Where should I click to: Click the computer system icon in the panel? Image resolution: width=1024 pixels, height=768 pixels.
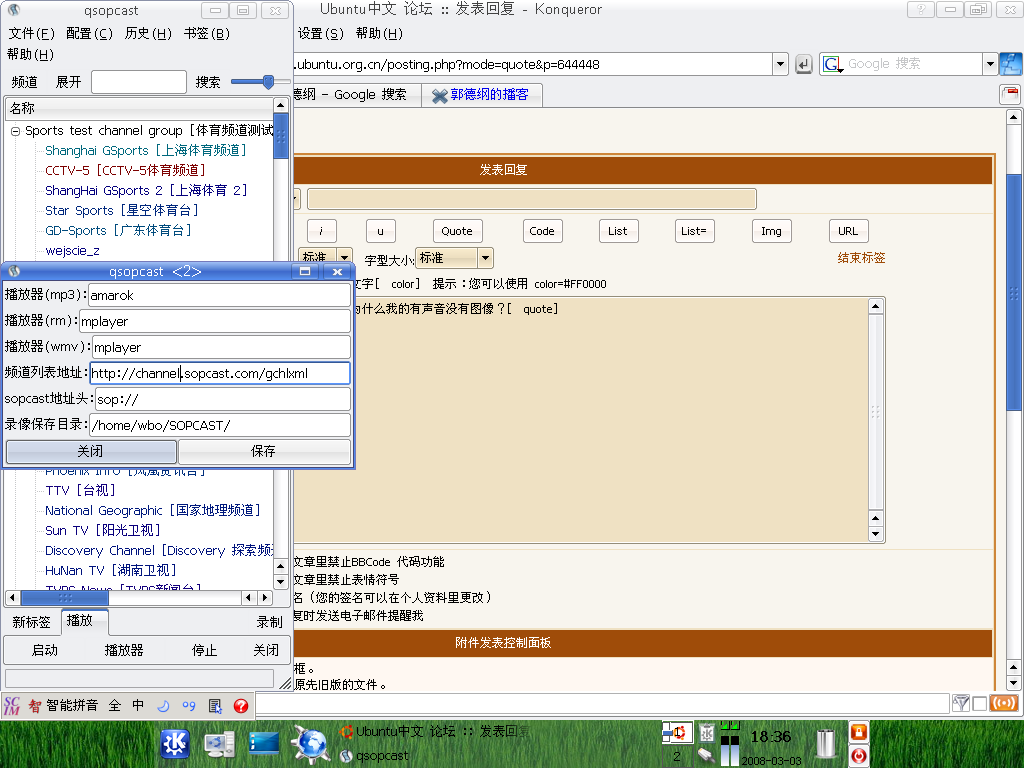[x=219, y=744]
